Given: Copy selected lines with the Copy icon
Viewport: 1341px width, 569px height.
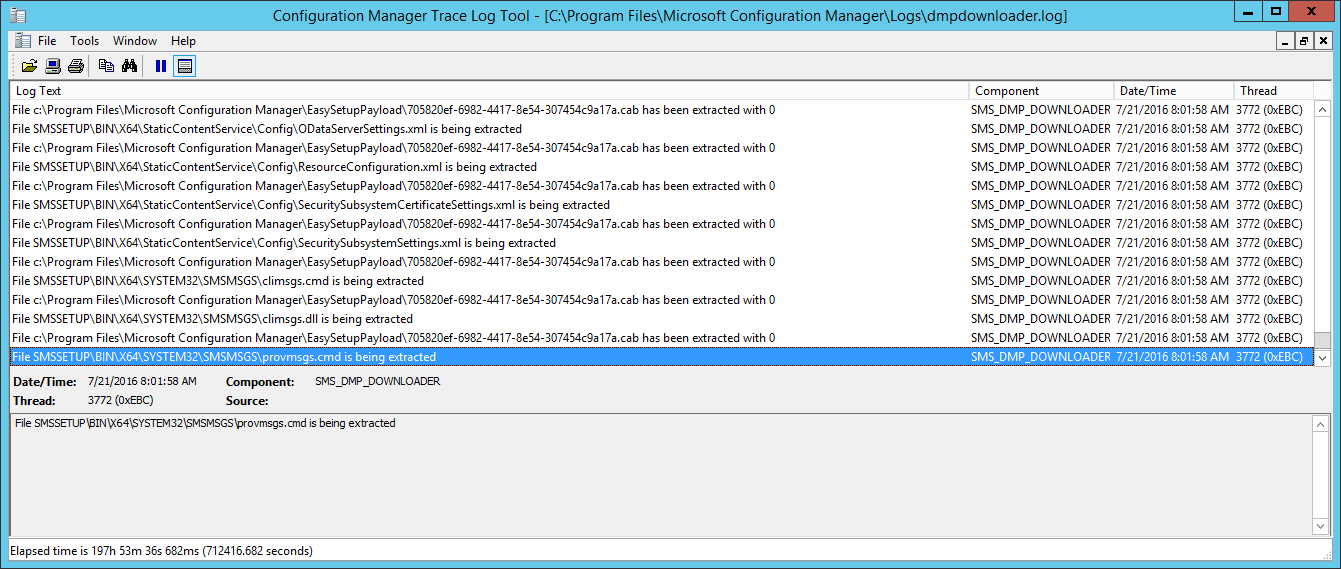Looking at the screenshot, I should point(106,66).
